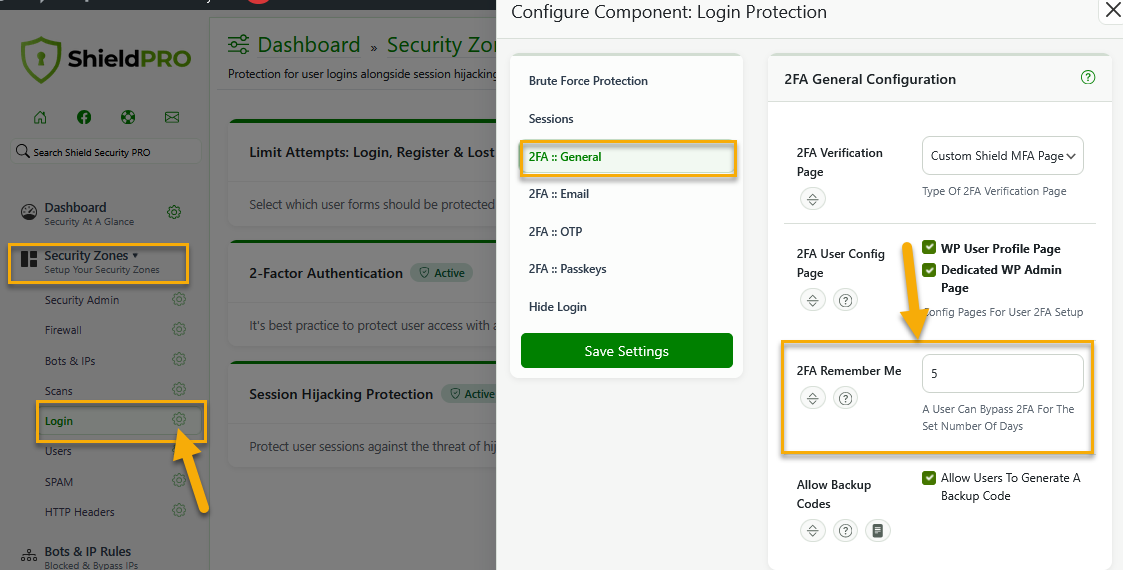This screenshot has width=1123, height=570.
Task: Click the 2FA Remember Me days field
Action: click(1003, 373)
